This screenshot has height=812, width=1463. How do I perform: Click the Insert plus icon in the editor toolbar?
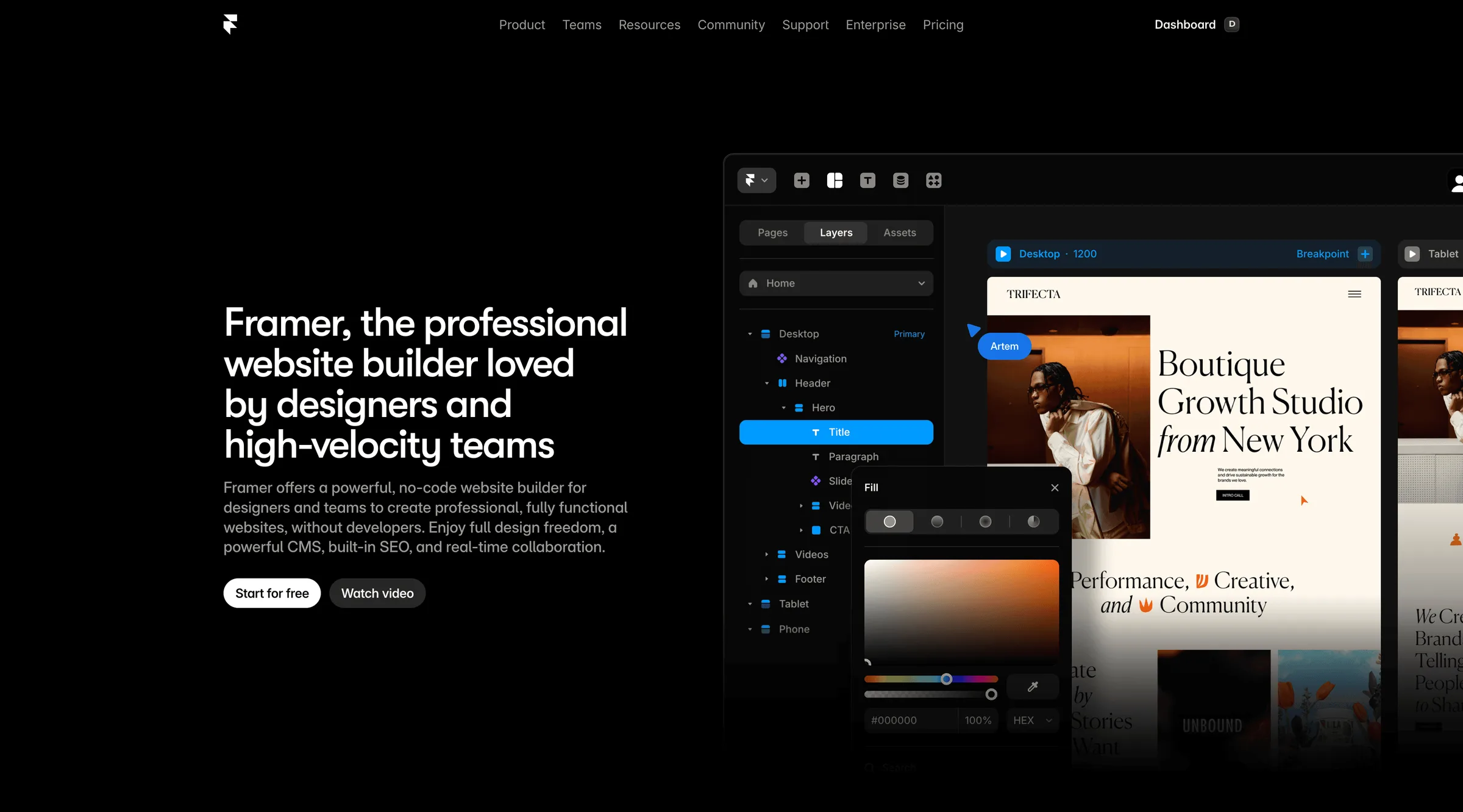click(x=802, y=180)
